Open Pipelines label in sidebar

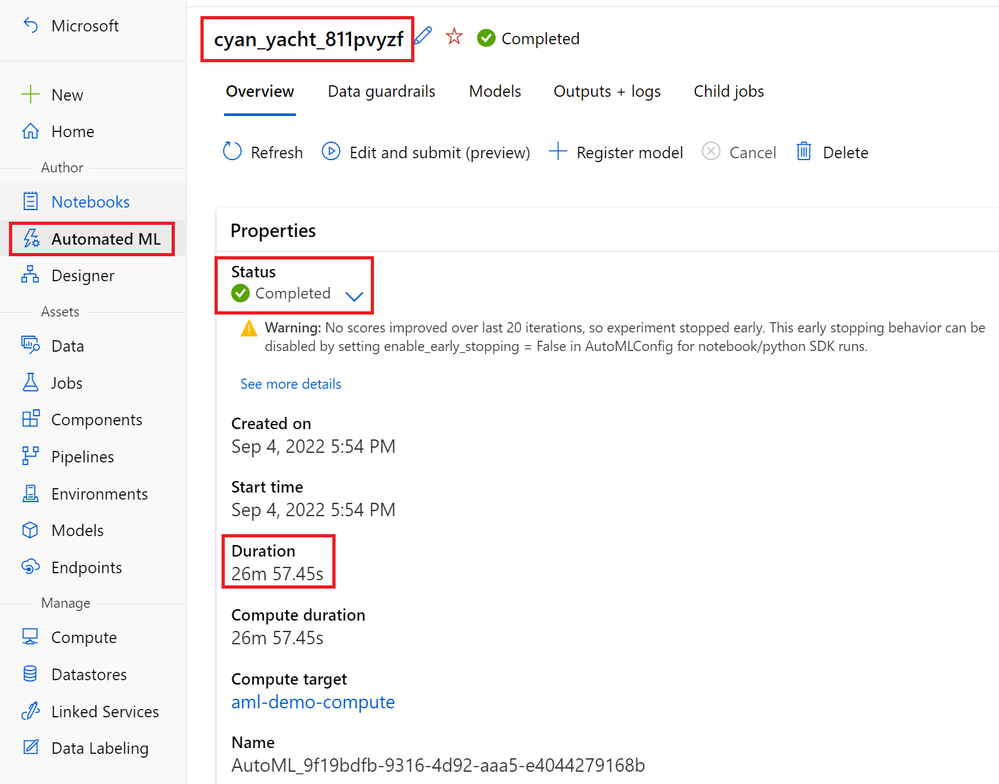(x=83, y=457)
